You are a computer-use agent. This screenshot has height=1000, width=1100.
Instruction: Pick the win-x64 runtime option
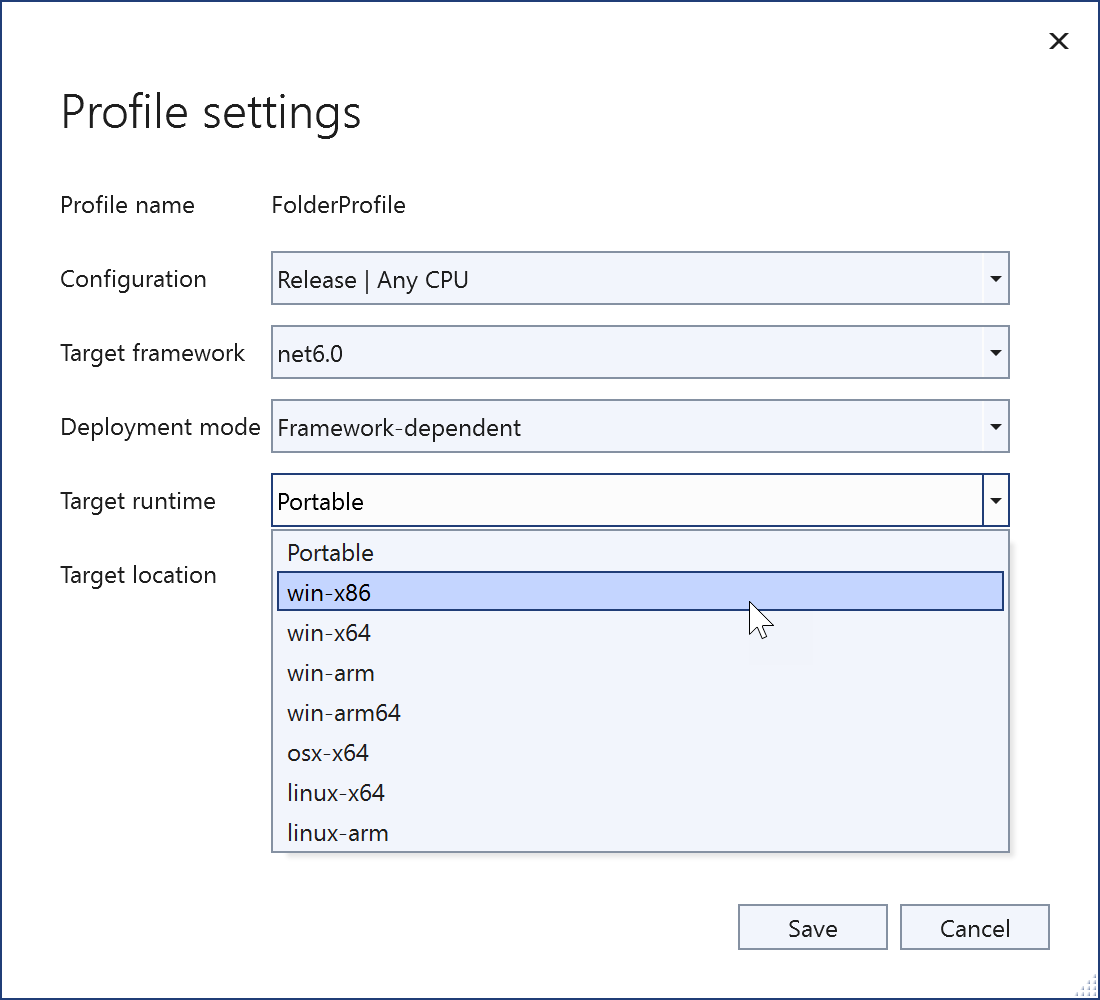(640, 633)
